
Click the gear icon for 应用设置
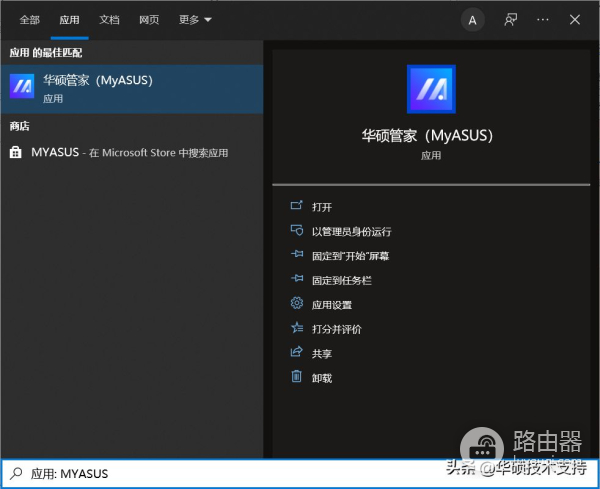[x=297, y=303]
